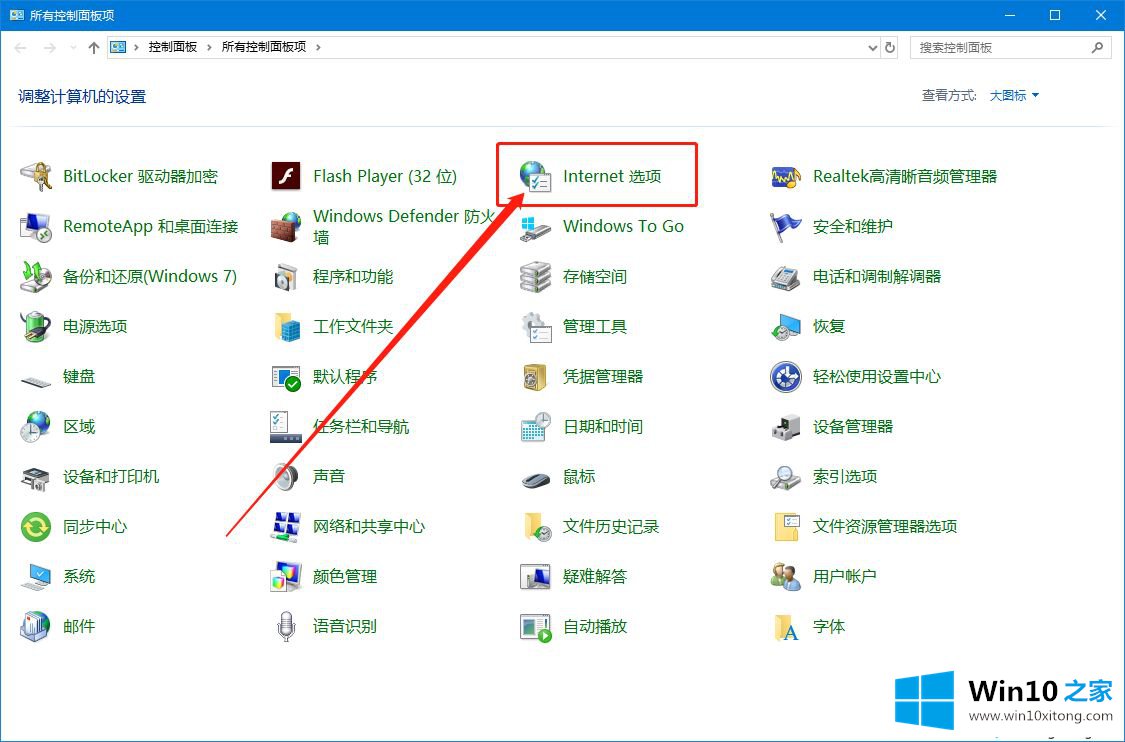
Task: Open 凭据管理器 safe icon
Action: pyautogui.click(x=536, y=377)
